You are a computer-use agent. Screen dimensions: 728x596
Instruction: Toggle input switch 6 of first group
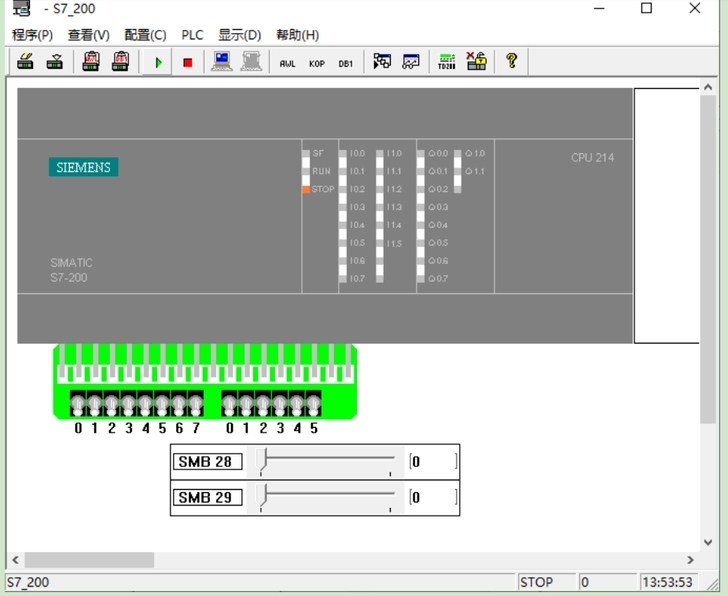179,404
